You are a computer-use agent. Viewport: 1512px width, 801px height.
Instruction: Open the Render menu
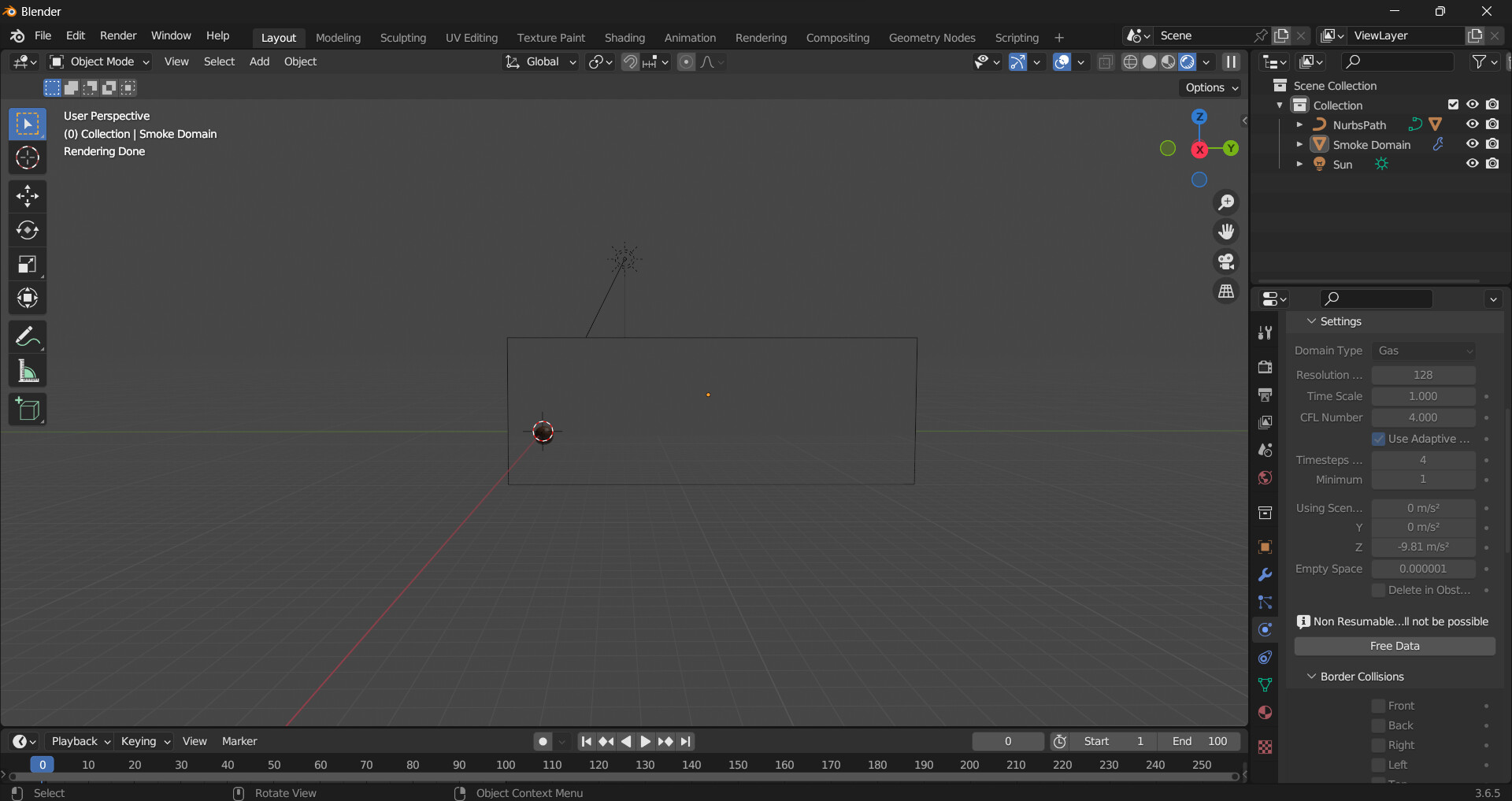pos(118,35)
